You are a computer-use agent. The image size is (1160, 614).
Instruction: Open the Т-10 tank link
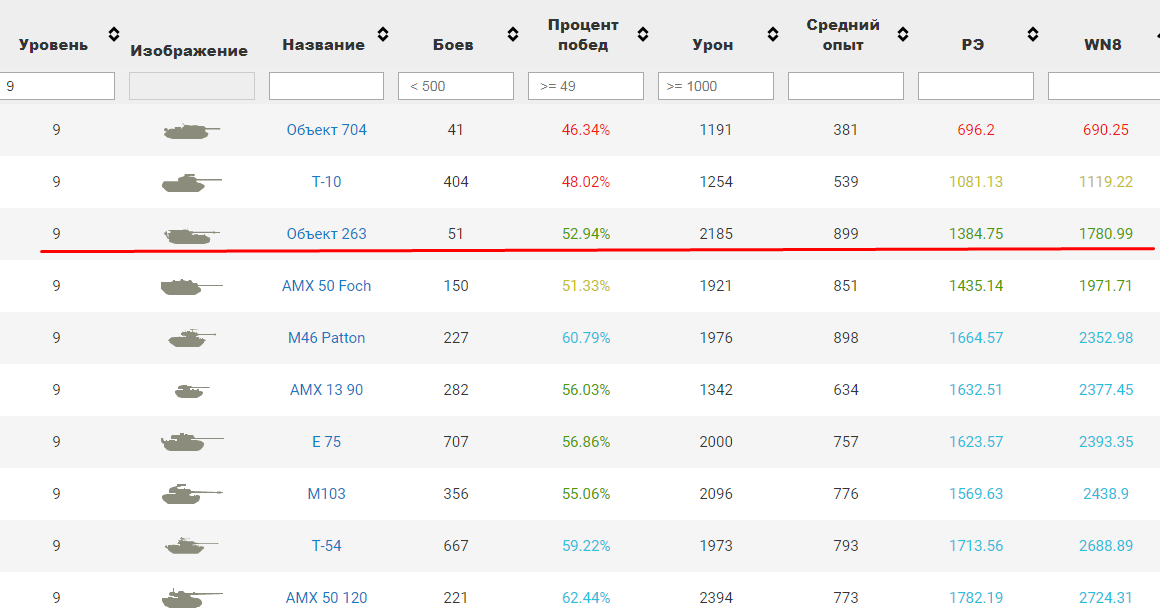point(326,182)
